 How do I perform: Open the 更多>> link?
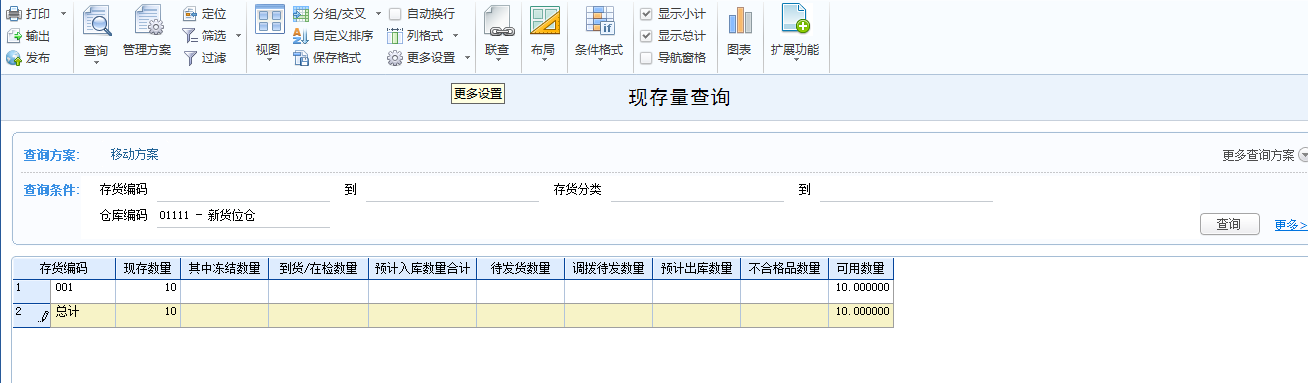[x=1291, y=225]
